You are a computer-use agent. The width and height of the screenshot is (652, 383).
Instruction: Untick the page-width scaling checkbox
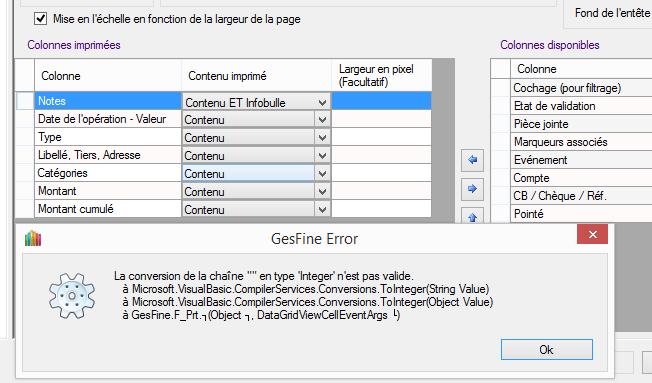[x=40, y=19]
